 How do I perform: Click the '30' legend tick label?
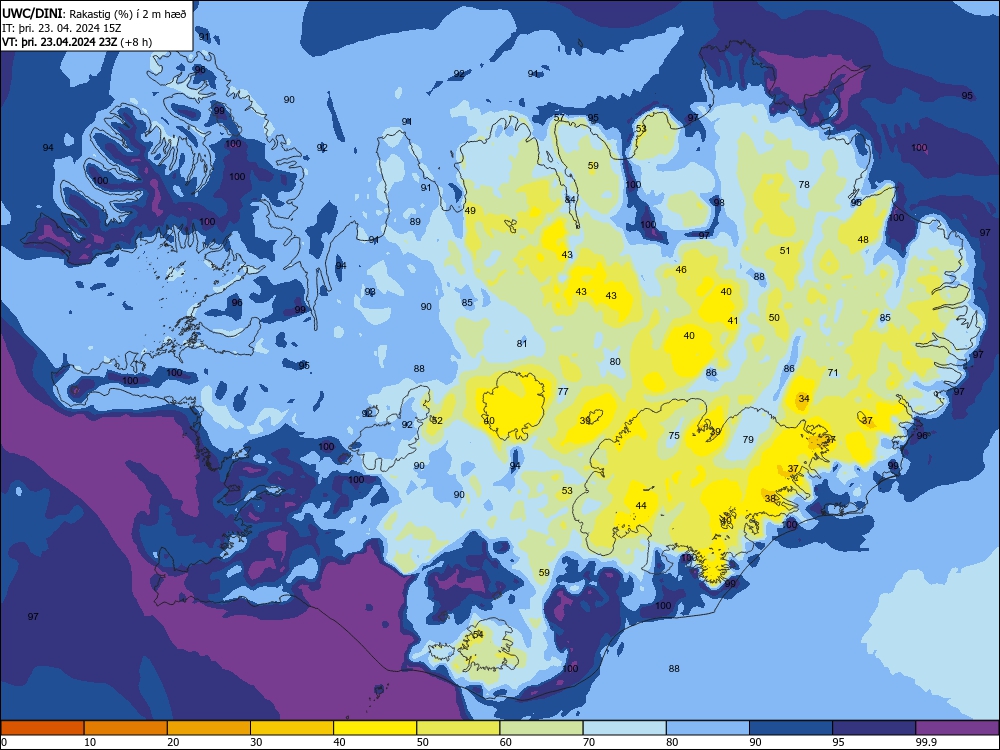[x=256, y=742]
